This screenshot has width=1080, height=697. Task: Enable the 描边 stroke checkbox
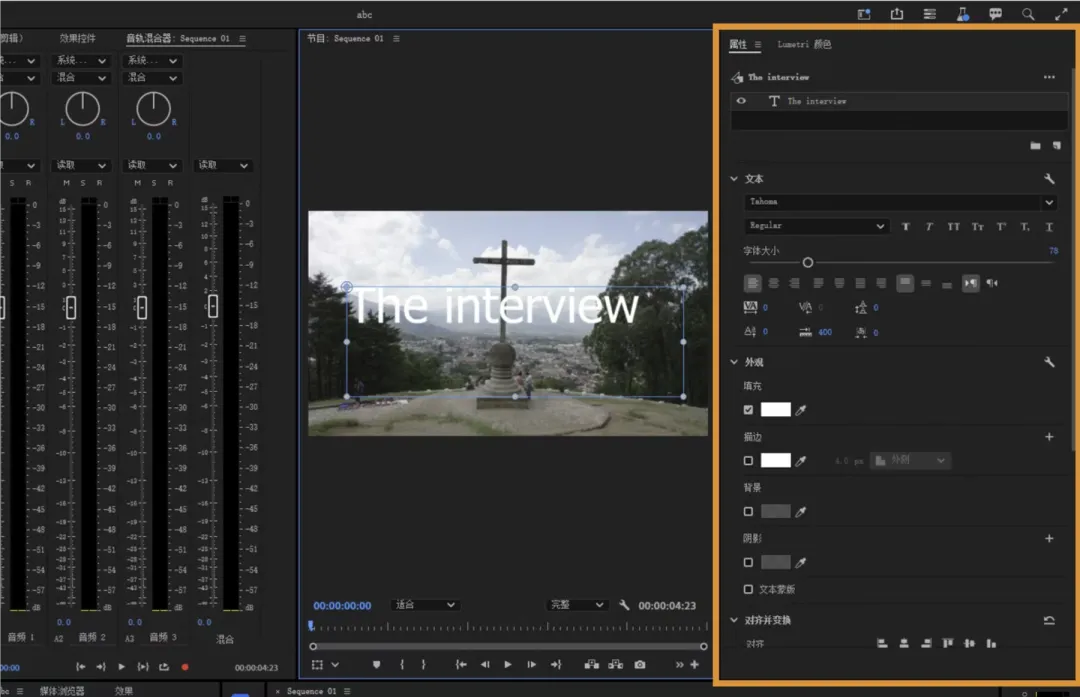pyautogui.click(x=748, y=461)
